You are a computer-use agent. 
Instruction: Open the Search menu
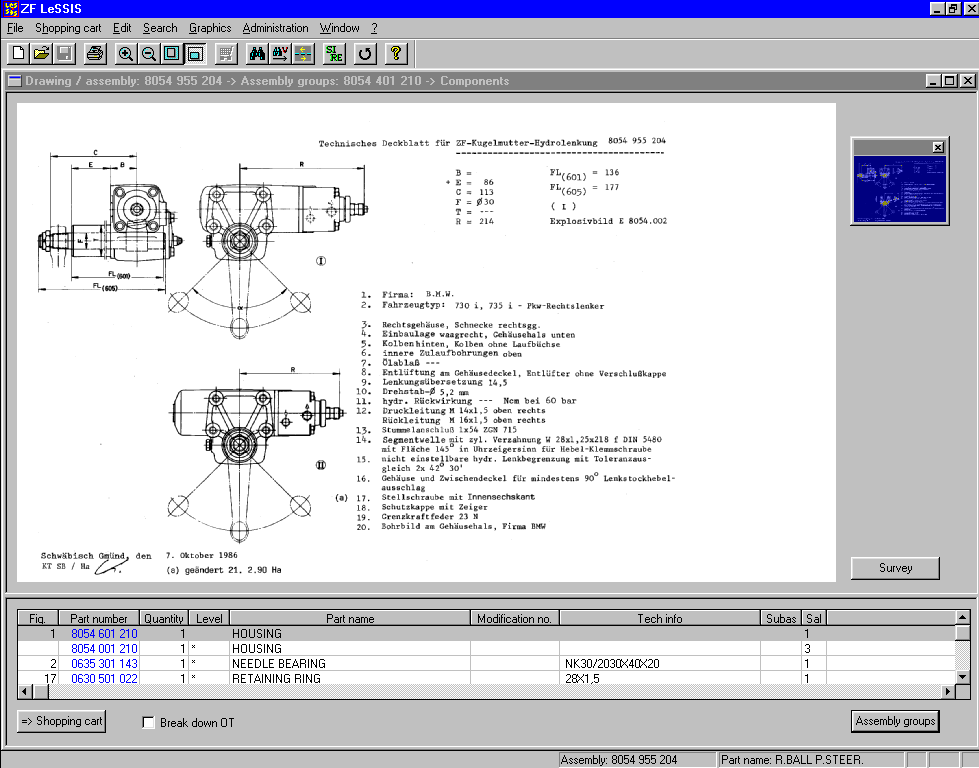coord(160,28)
